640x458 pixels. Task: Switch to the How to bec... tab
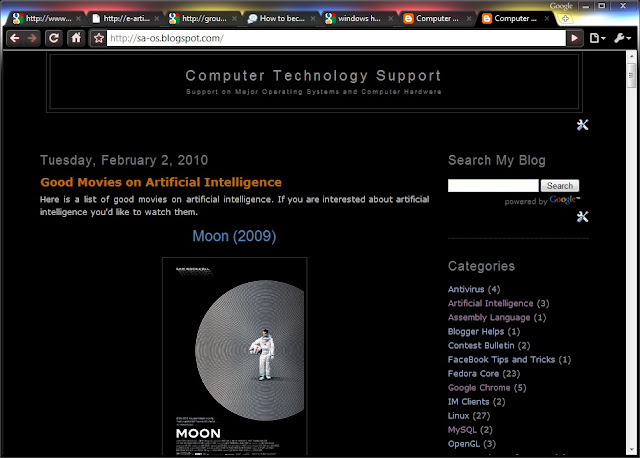tap(282, 18)
